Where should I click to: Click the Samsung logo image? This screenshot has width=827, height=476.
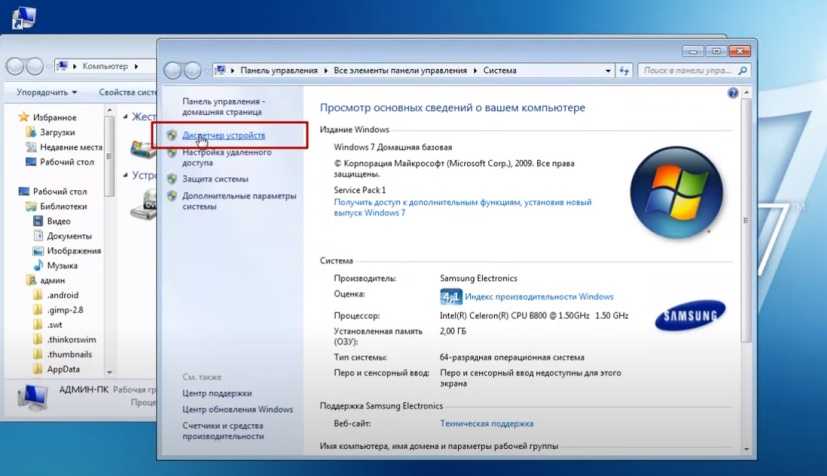(x=690, y=315)
